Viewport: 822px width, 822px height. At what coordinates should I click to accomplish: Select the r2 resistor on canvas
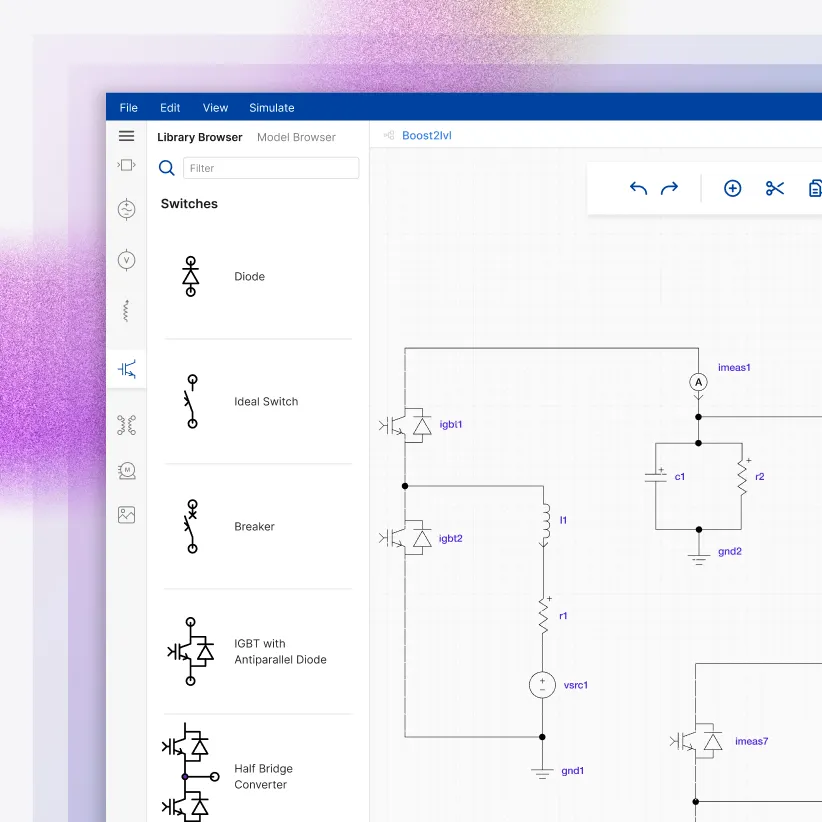tap(742, 477)
